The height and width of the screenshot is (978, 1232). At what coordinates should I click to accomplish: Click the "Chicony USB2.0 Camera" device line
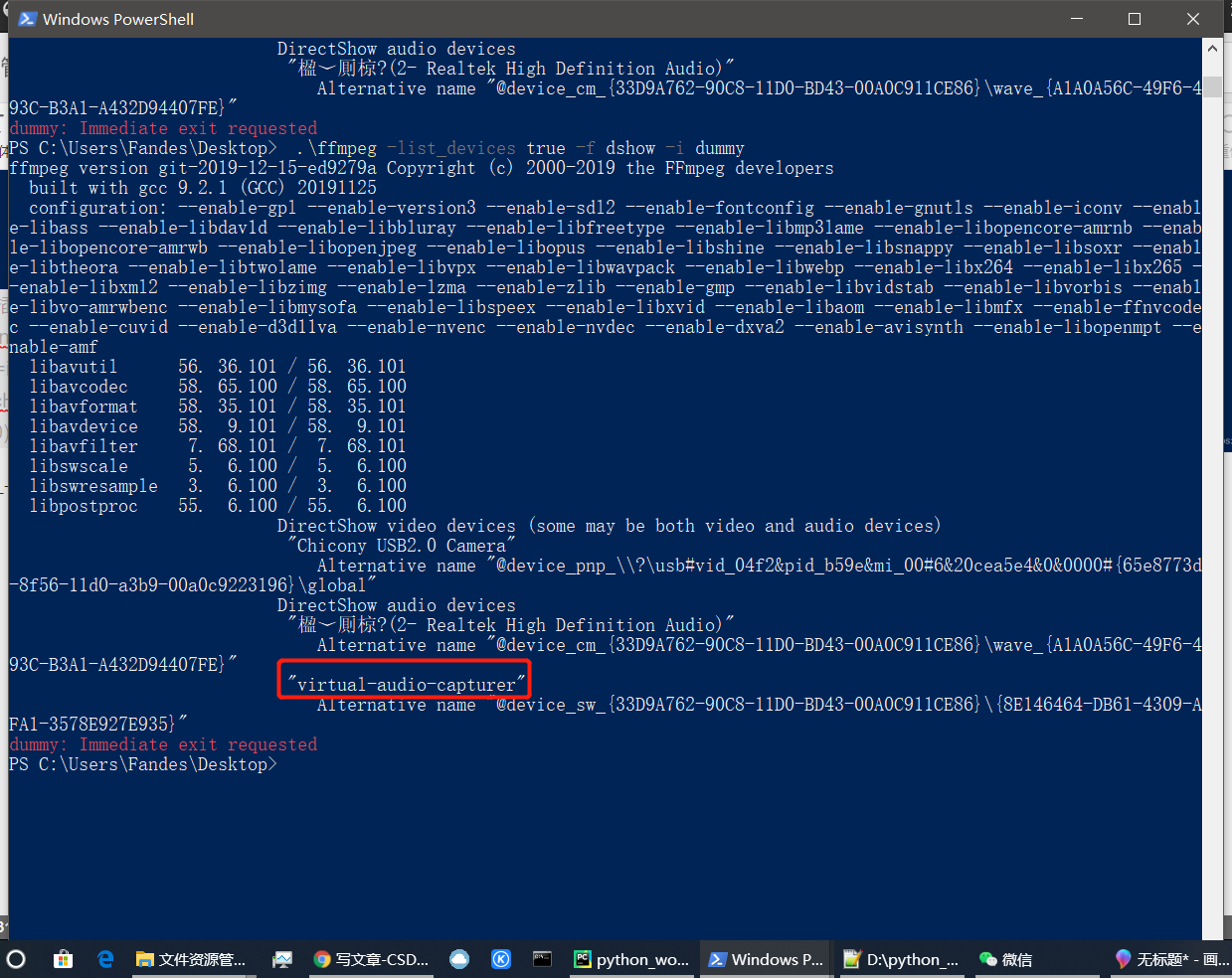tap(402, 546)
